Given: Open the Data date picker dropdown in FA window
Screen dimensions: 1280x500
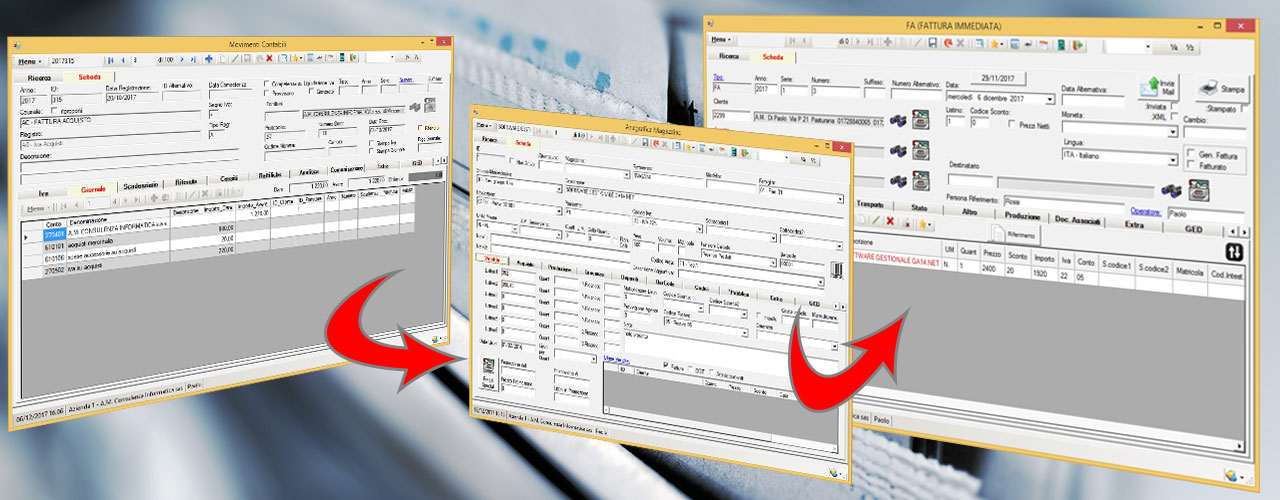Looking at the screenshot, I should 1049,99.
